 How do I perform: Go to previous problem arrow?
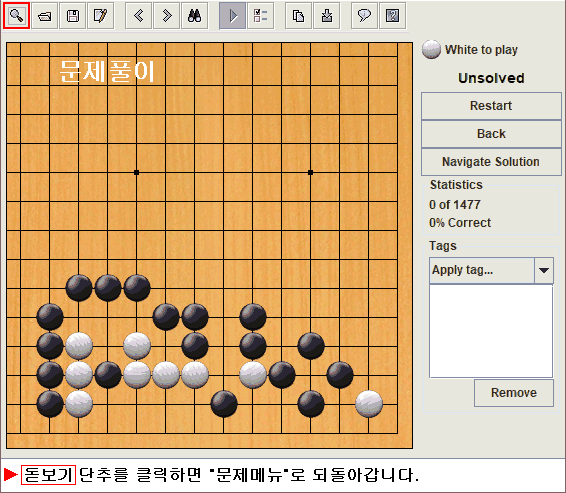coord(139,16)
